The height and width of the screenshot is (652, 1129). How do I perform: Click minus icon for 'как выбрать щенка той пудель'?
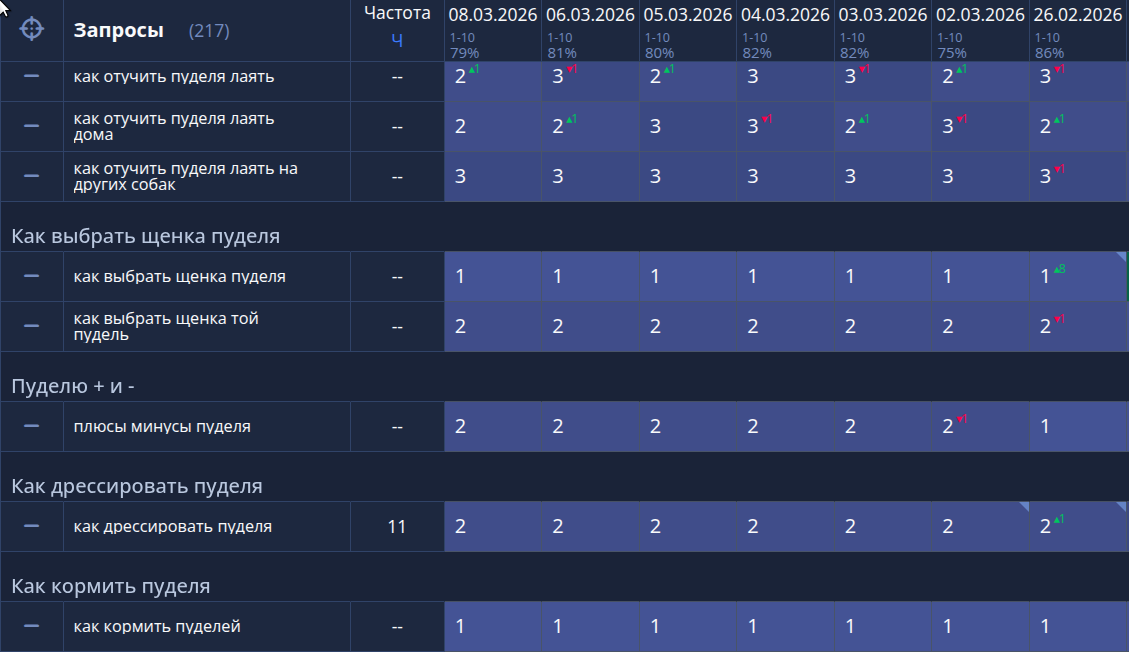point(32,326)
